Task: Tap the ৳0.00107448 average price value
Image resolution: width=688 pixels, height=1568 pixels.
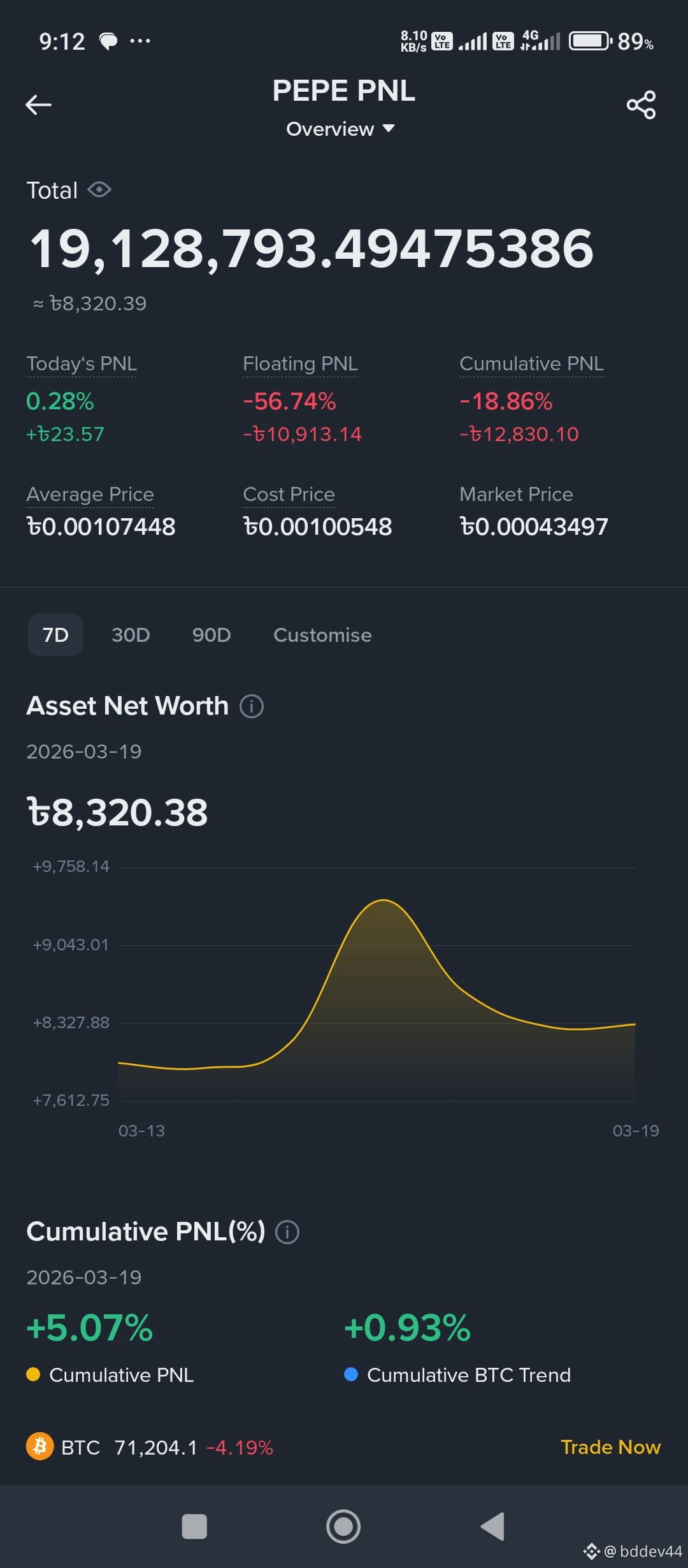Action: (x=101, y=526)
